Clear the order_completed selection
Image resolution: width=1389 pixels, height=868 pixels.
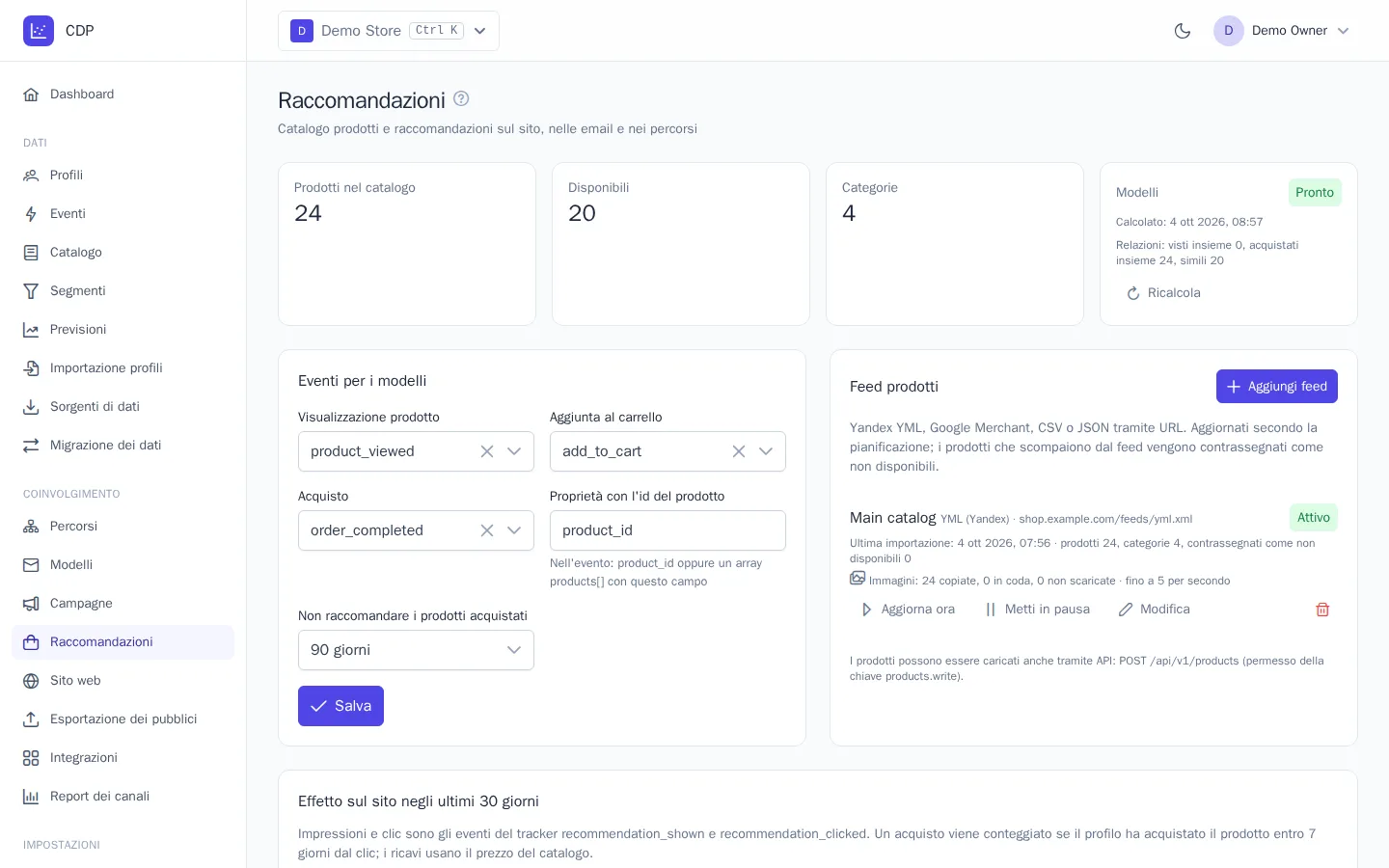click(487, 530)
